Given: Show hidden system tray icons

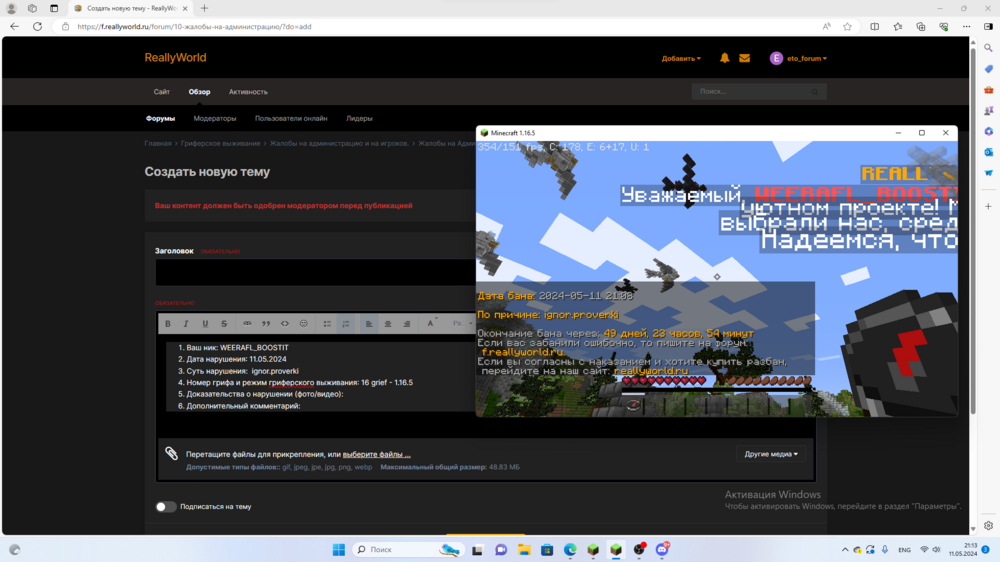Looking at the screenshot, I should click(x=845, y=549).
